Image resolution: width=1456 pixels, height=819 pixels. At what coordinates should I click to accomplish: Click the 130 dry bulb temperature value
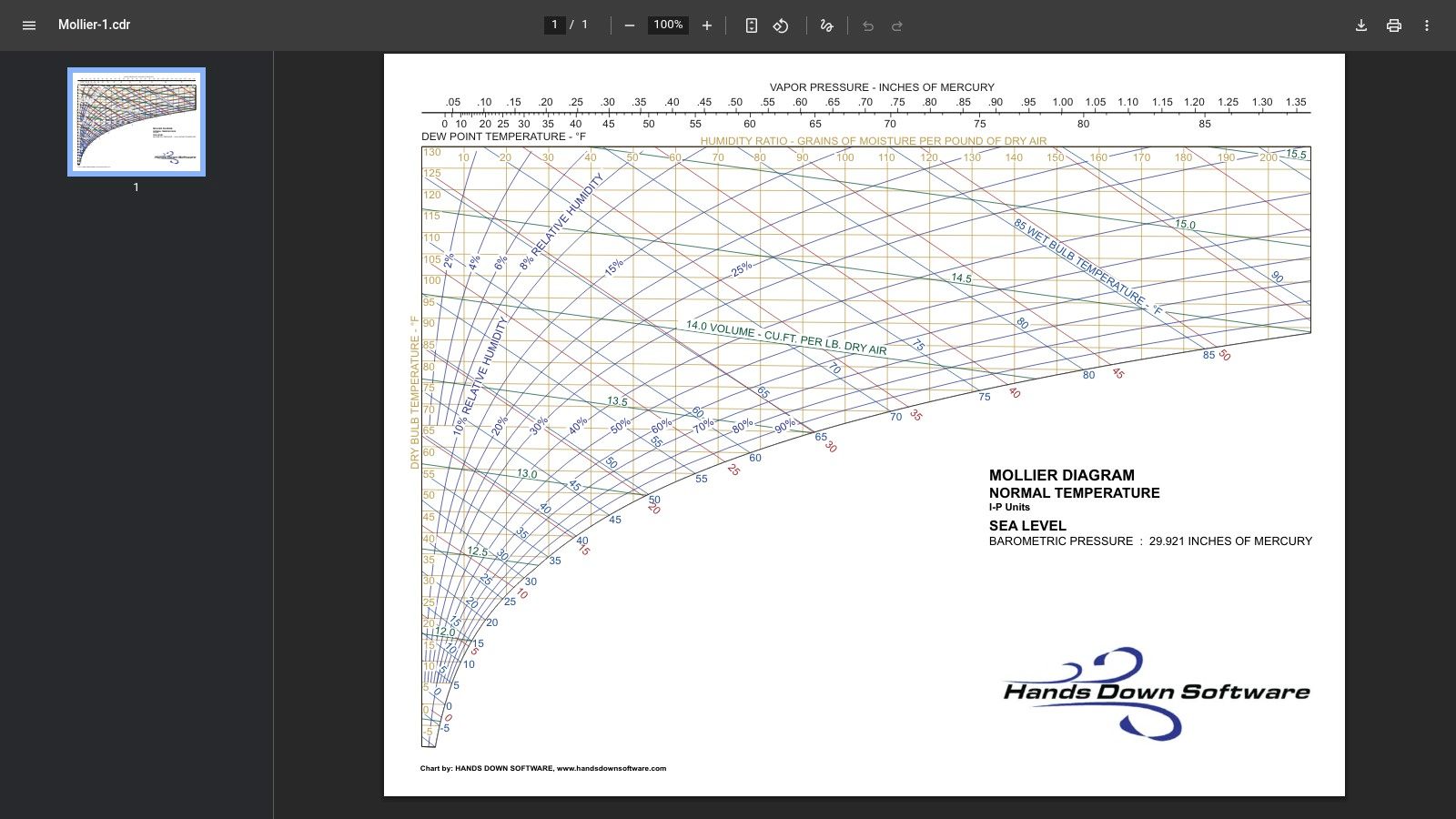tap(431, 152)
